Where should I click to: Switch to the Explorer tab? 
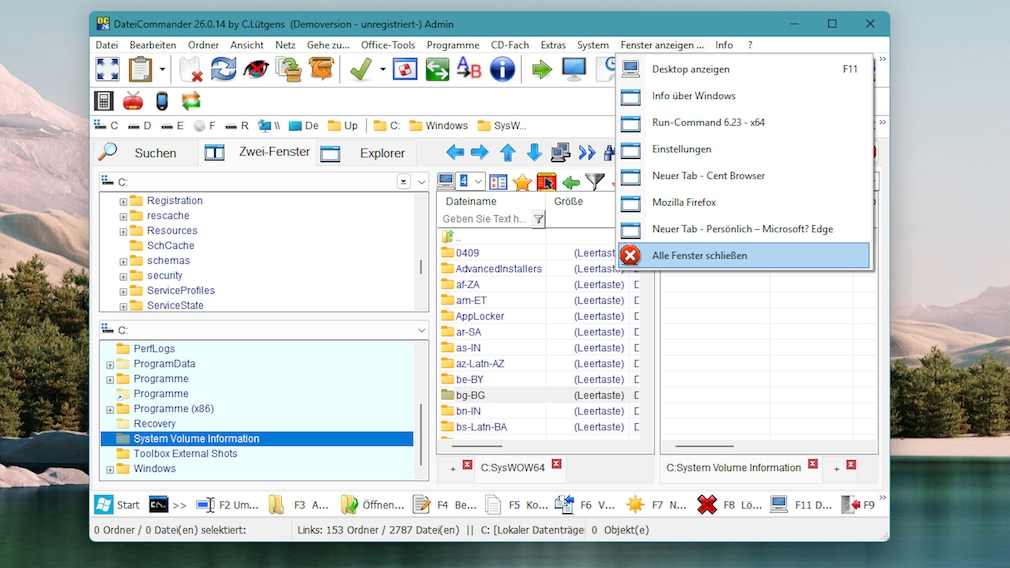click(x=381, y=153)
